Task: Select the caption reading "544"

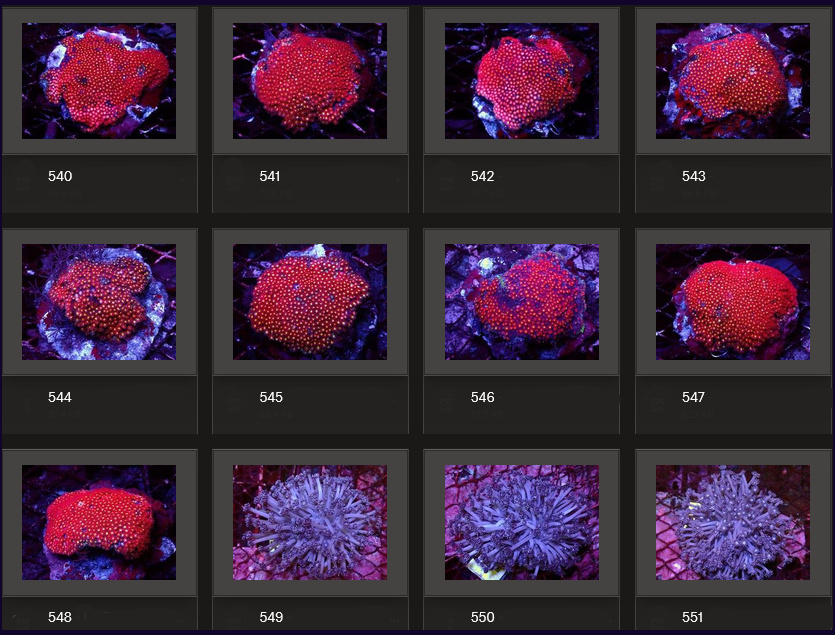Action: pyautogui.click(x=60, y=397)
